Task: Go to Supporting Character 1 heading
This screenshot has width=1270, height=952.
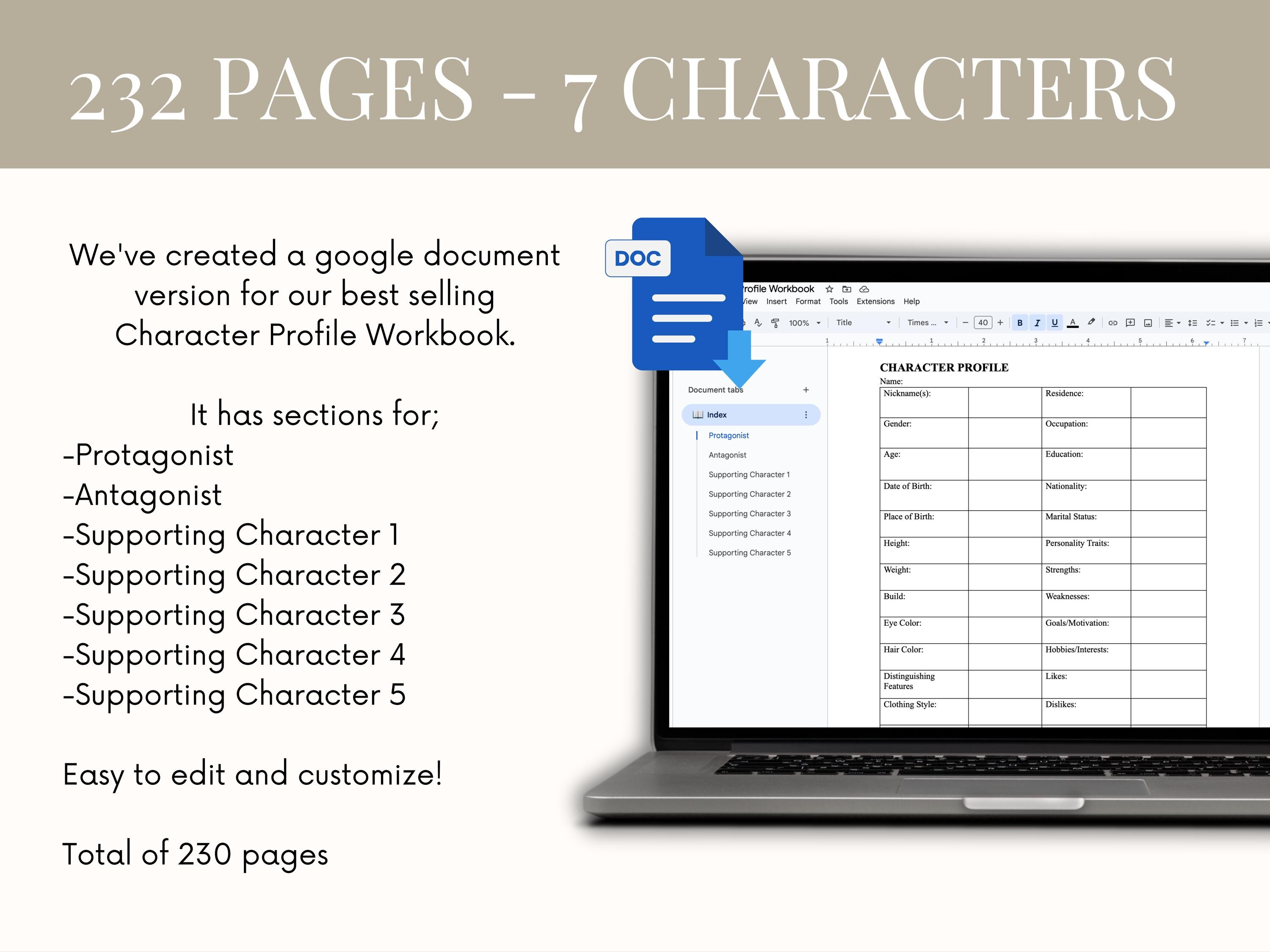Action: 749,475
